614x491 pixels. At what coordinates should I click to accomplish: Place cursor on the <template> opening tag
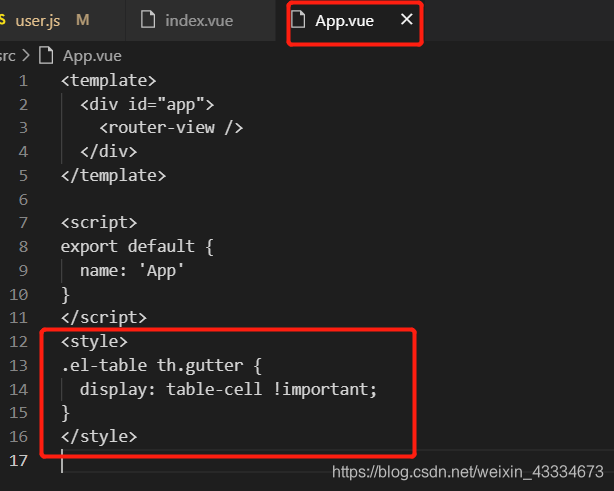pyautogui.click(x=108, y=81)
